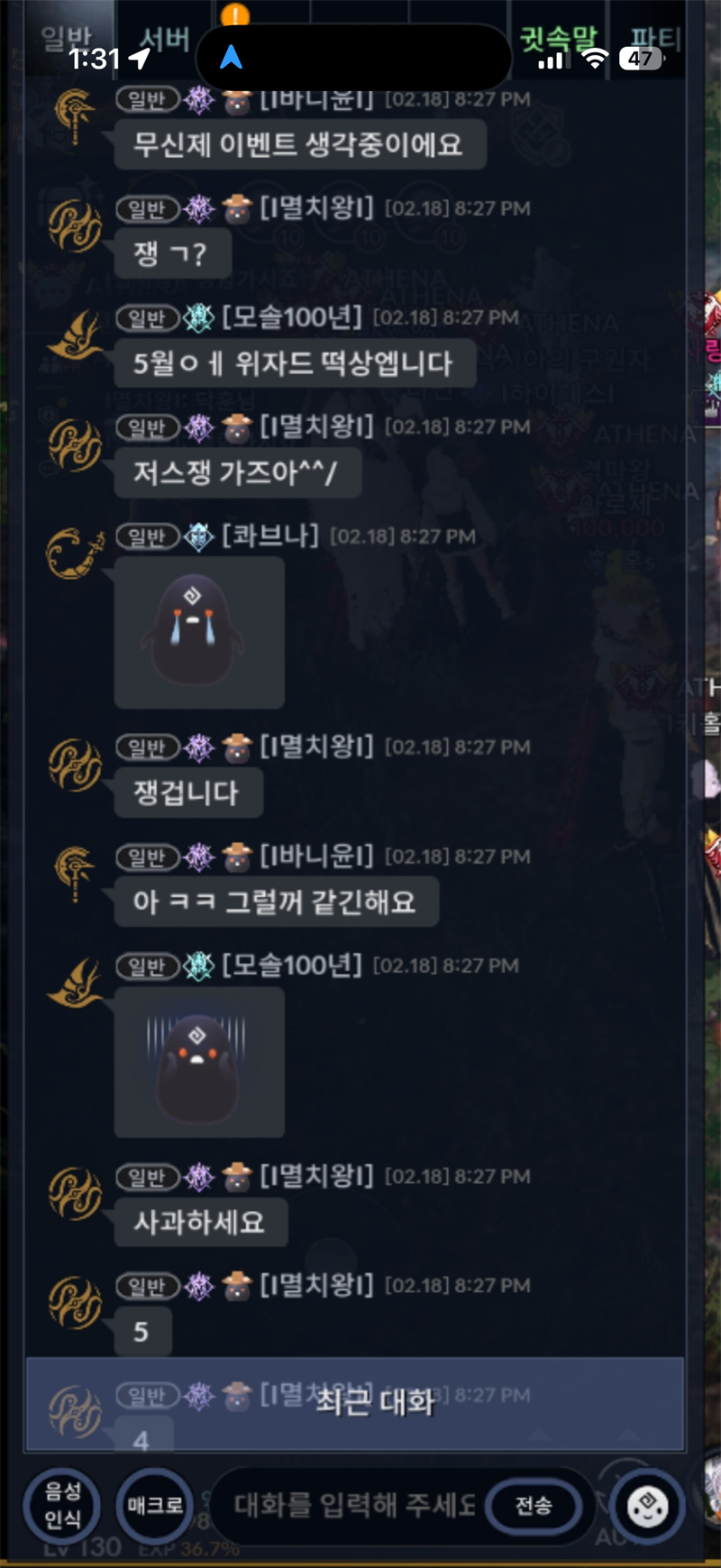Select the 서버 server chat tab
721x1568 pixels.
pos(165,39)
